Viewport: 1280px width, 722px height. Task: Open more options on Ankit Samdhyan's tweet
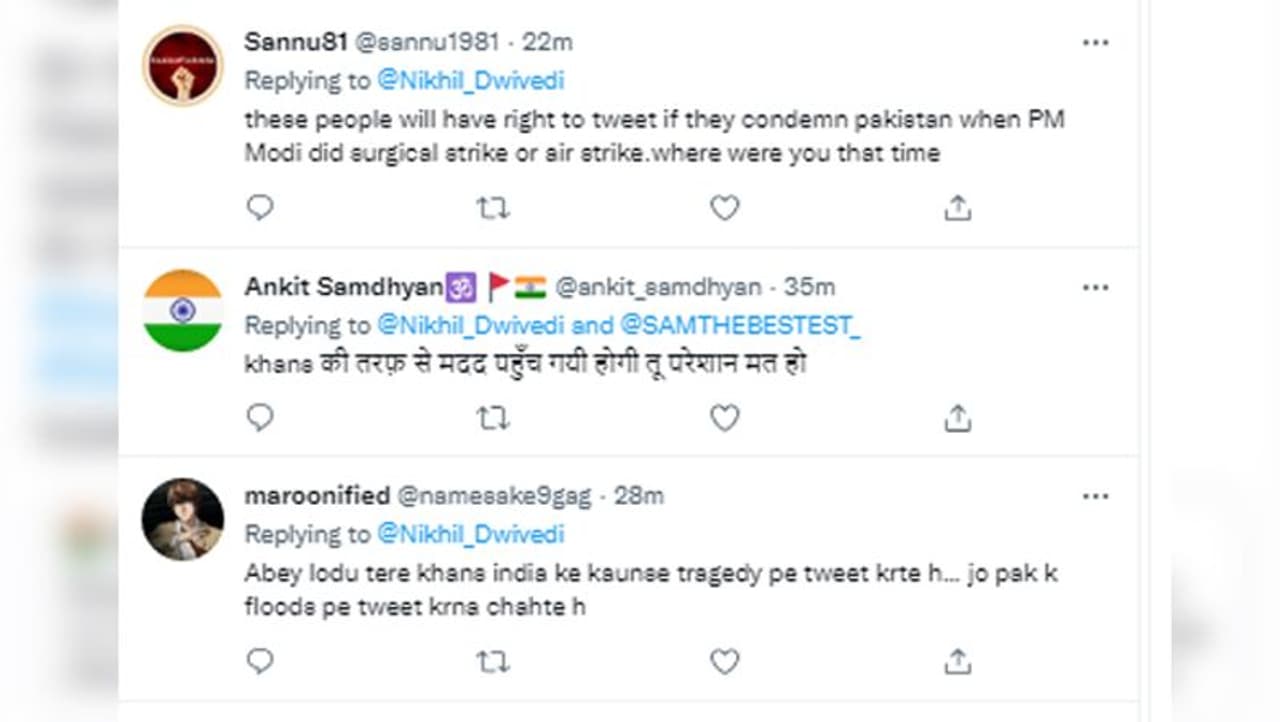[1095, 288]
